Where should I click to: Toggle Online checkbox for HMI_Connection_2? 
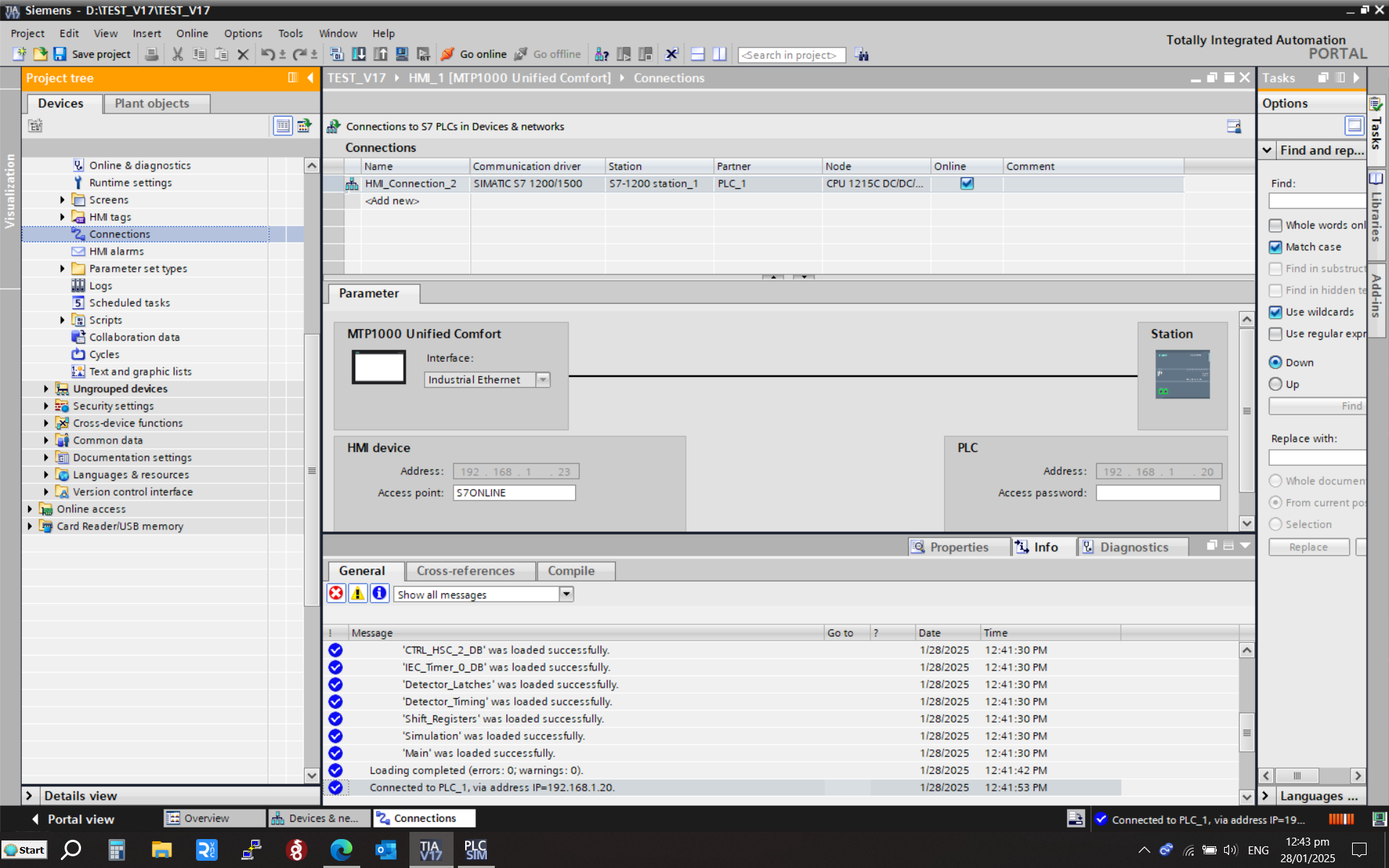pyautogui.click(x=967, y=184)
